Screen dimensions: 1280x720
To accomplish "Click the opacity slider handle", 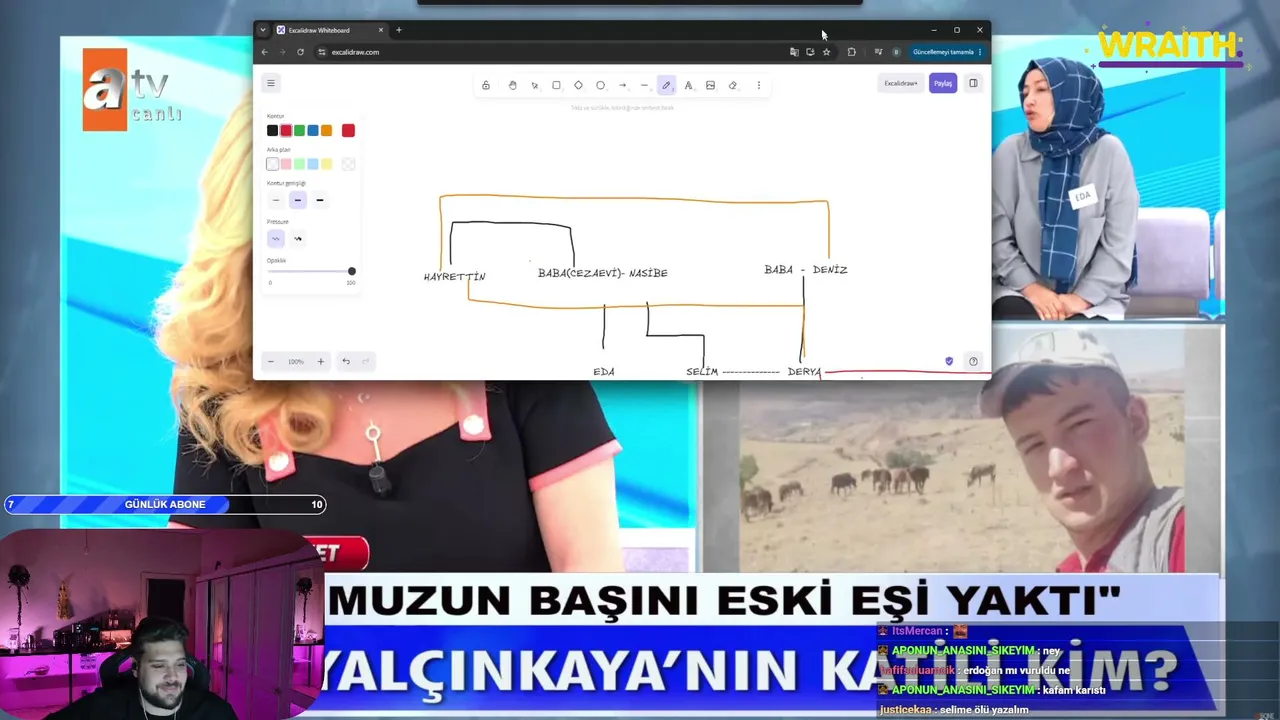I will pyautogui.click(x=352, y=271).
